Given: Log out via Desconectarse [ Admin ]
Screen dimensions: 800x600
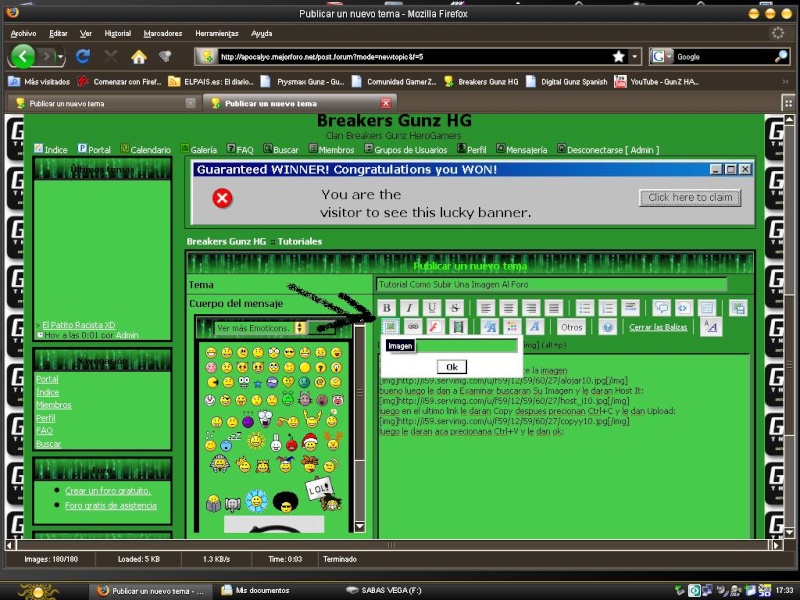Looking at the screenshot, I should pyautogui.click(x=608, y=149).
